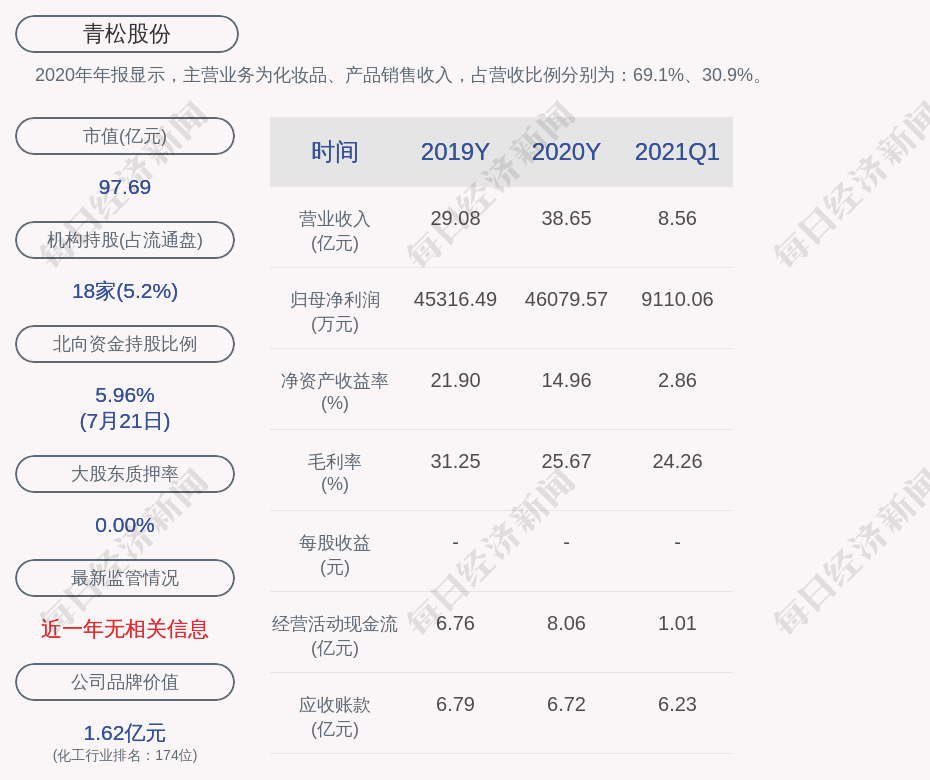Click the 1.62亿元 brand value text
The height and width of the screenshot is (780, 930).
(125, 733)
